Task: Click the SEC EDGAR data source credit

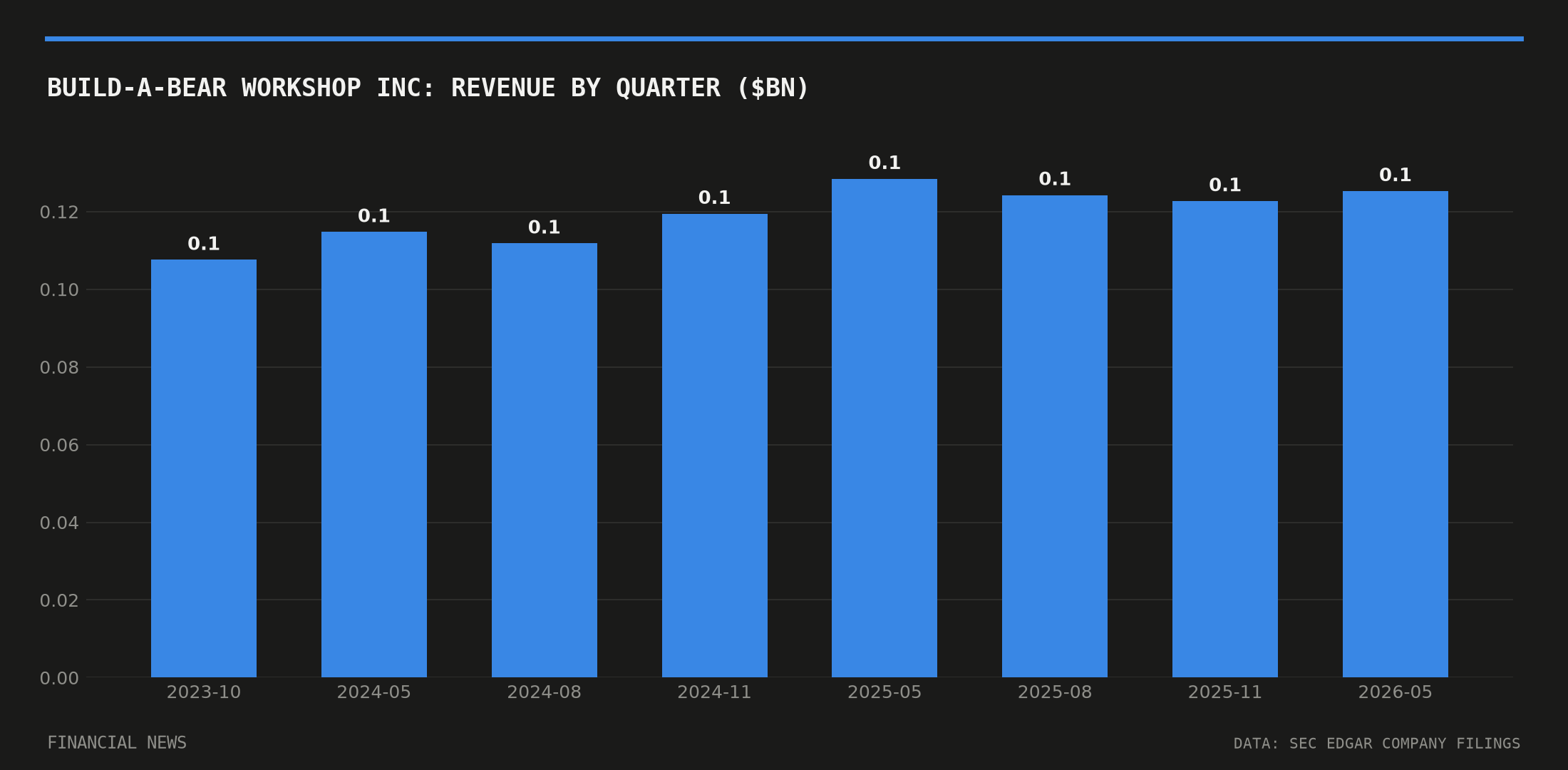Action: (x=1377, y=744)
